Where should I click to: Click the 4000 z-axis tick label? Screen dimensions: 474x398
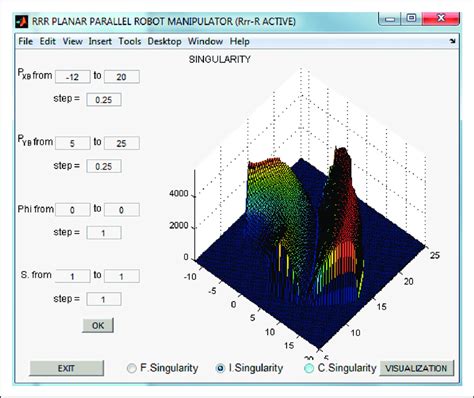coord(179,193)
